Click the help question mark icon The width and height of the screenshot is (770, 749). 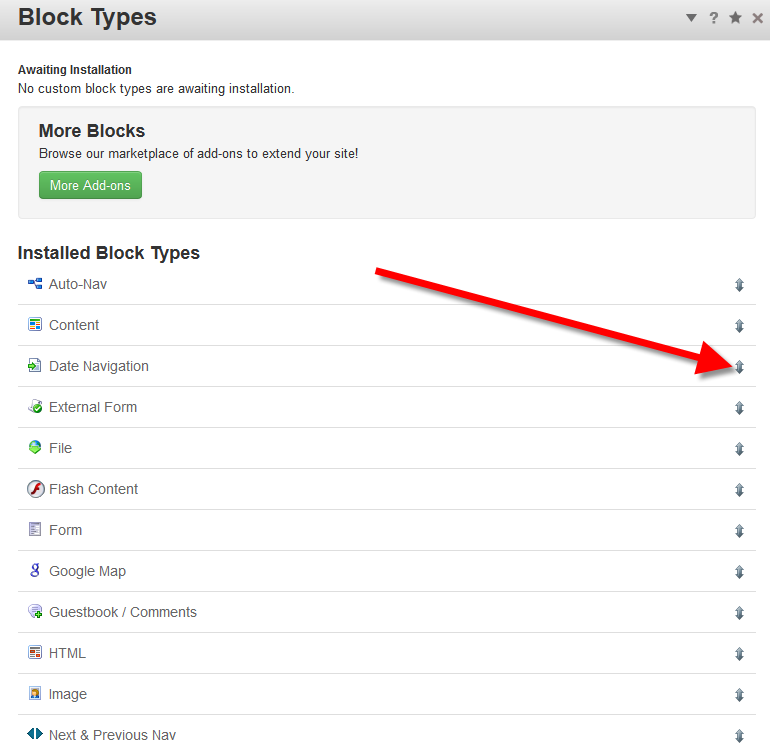[x=714, y=18]
